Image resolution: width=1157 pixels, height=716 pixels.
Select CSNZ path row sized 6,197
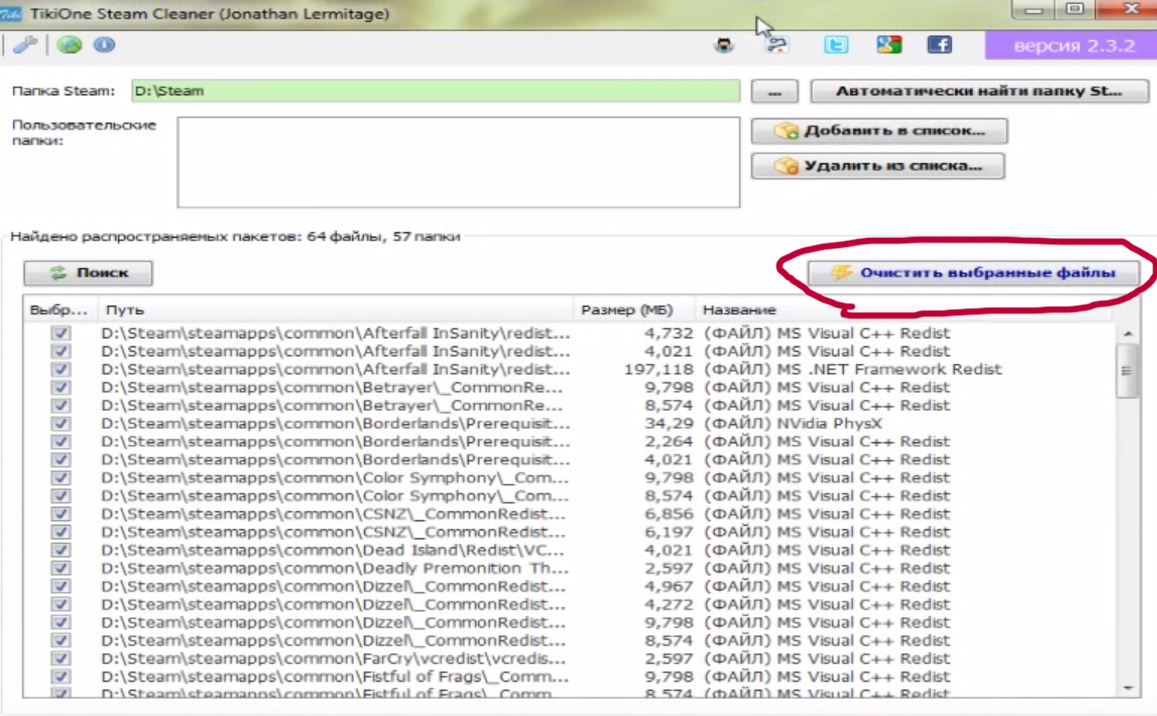[334, 532]
